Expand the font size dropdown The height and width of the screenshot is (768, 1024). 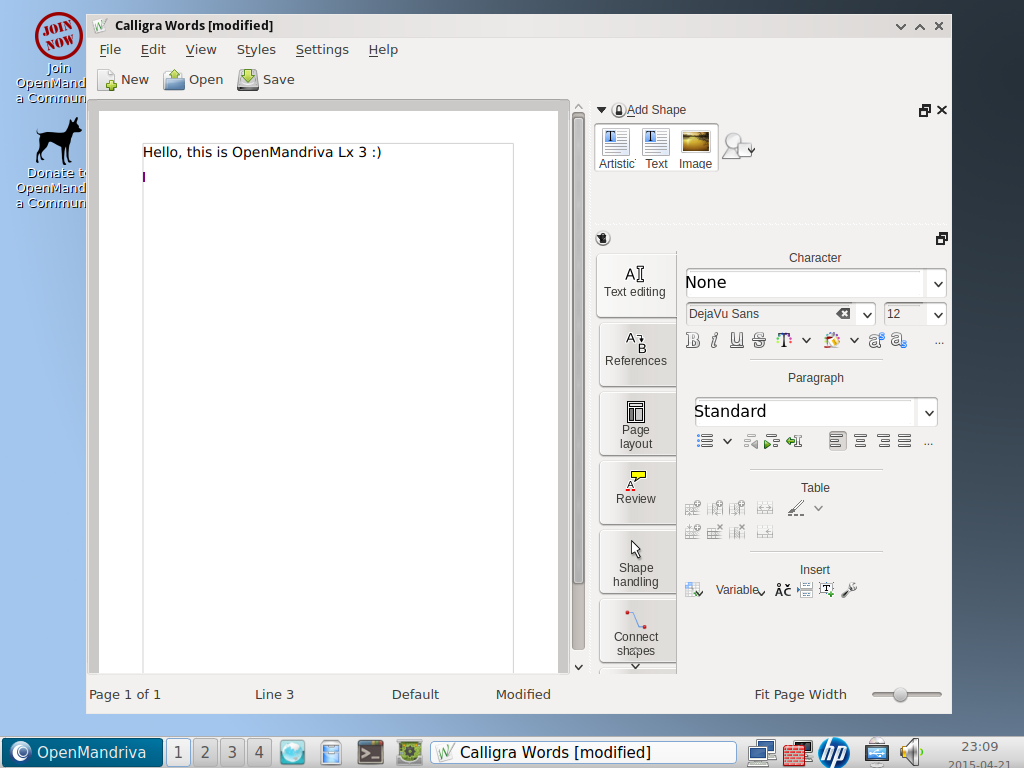(937, 314)
